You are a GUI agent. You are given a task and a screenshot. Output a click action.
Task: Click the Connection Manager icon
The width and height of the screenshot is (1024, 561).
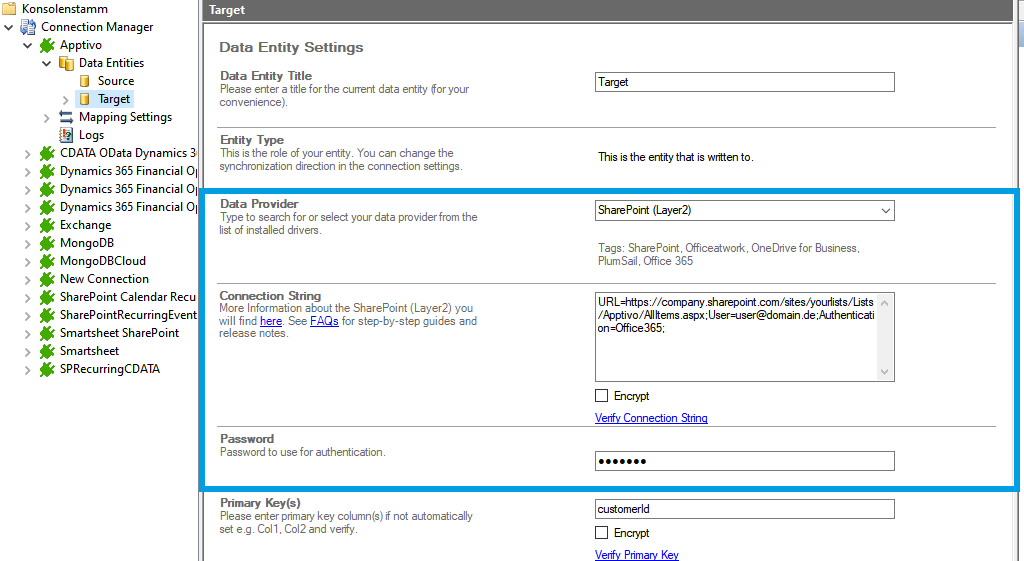[28, 27]
